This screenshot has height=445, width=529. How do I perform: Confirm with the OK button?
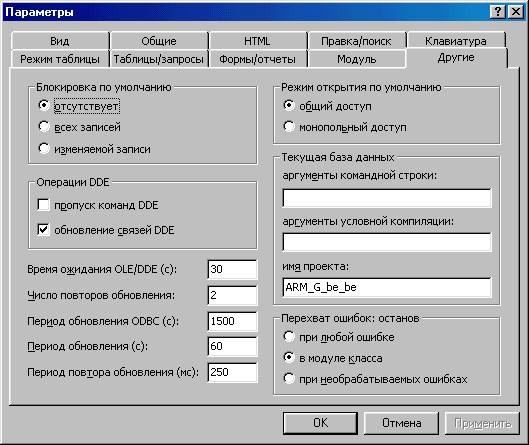pyautogui.click(x=320, y=423)
